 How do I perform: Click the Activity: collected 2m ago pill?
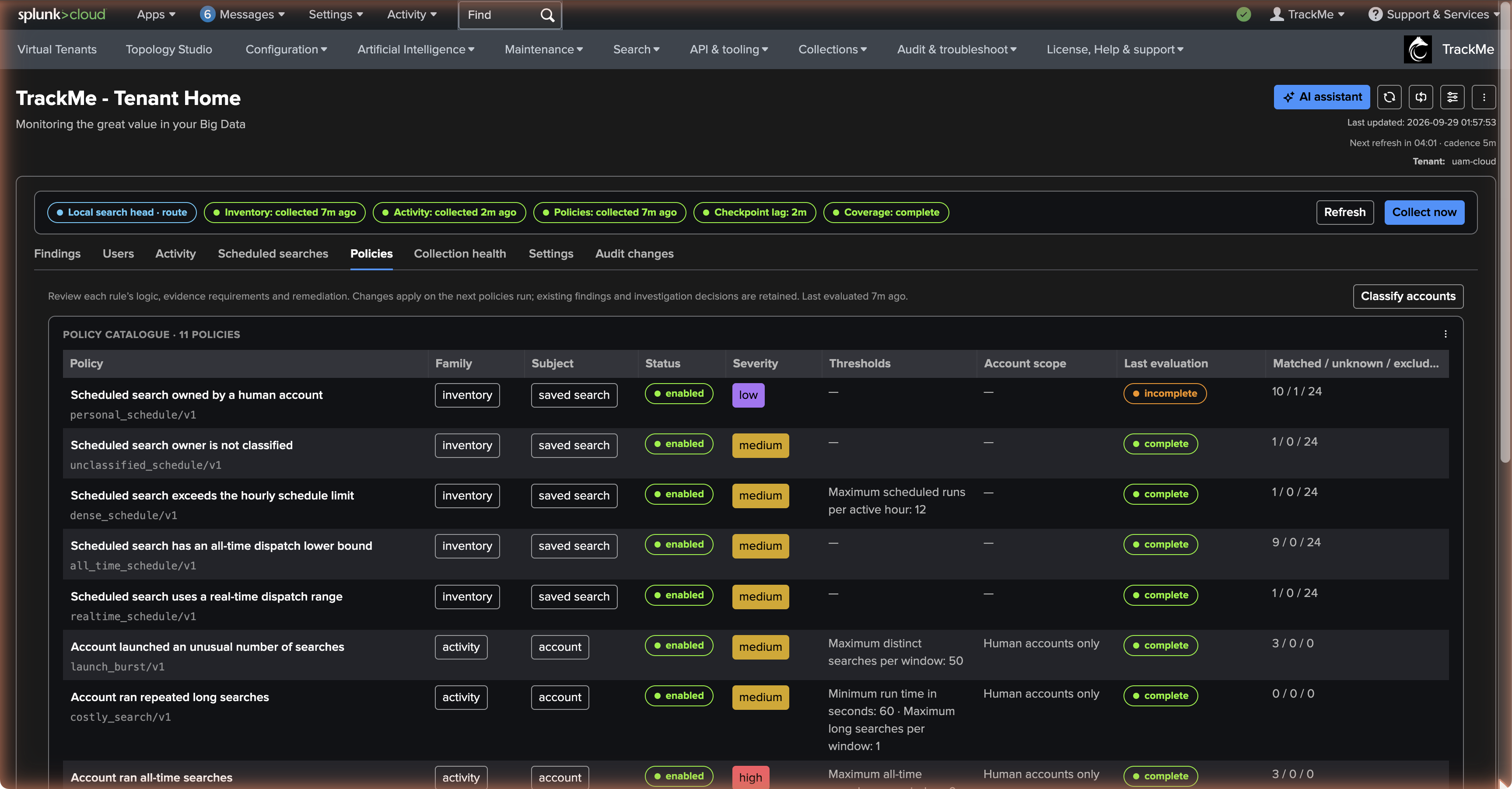450,213
